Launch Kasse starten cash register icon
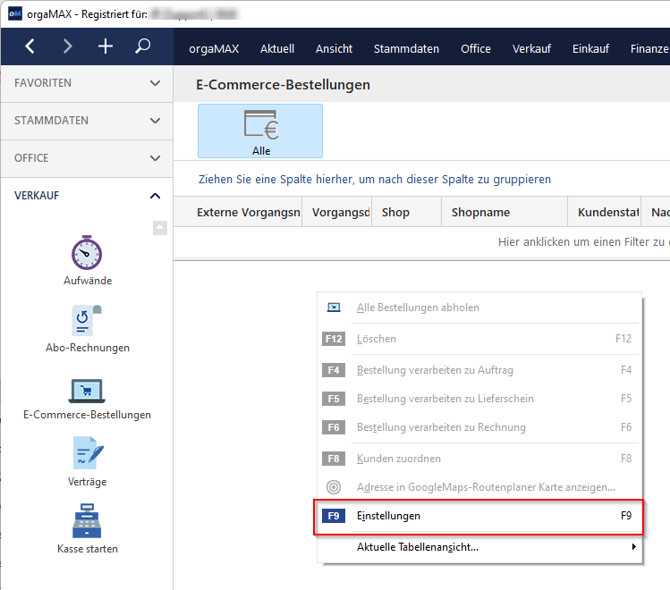The width and height of the screenshot is (670, 590). (87, 520)
